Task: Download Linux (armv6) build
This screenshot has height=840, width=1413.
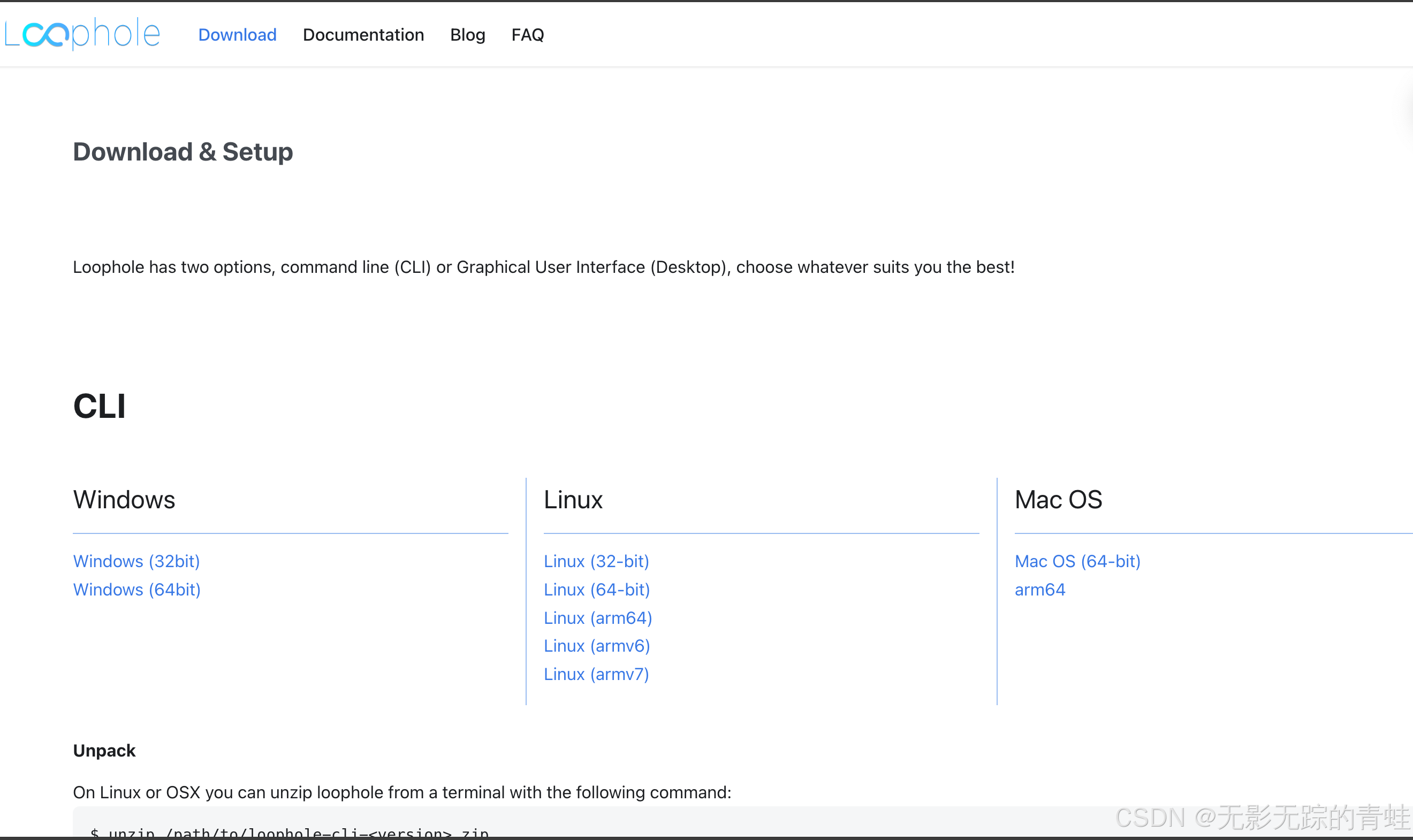Action: [x=596, y=645]
